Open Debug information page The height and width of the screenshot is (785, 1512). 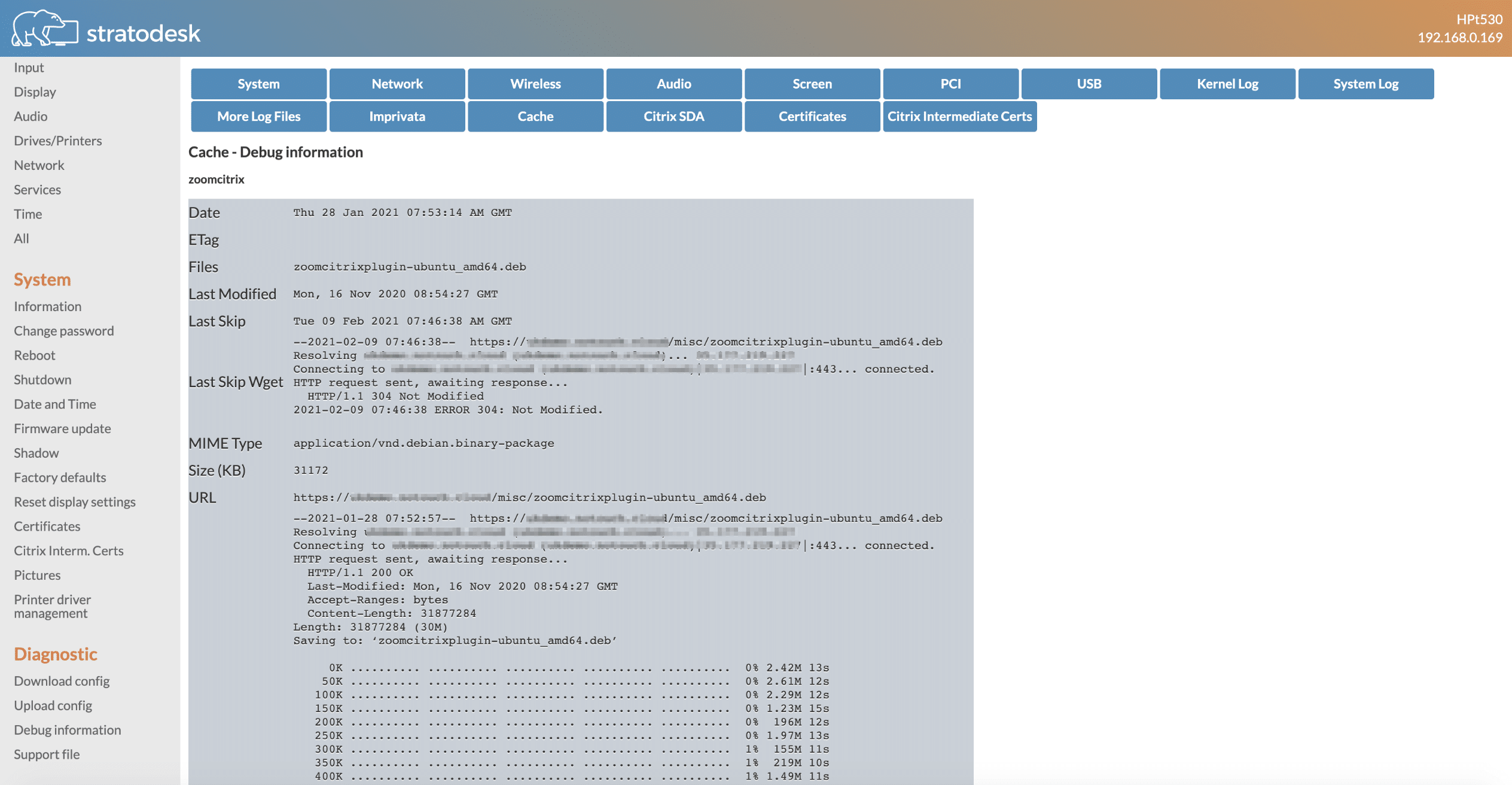point(68,731)
